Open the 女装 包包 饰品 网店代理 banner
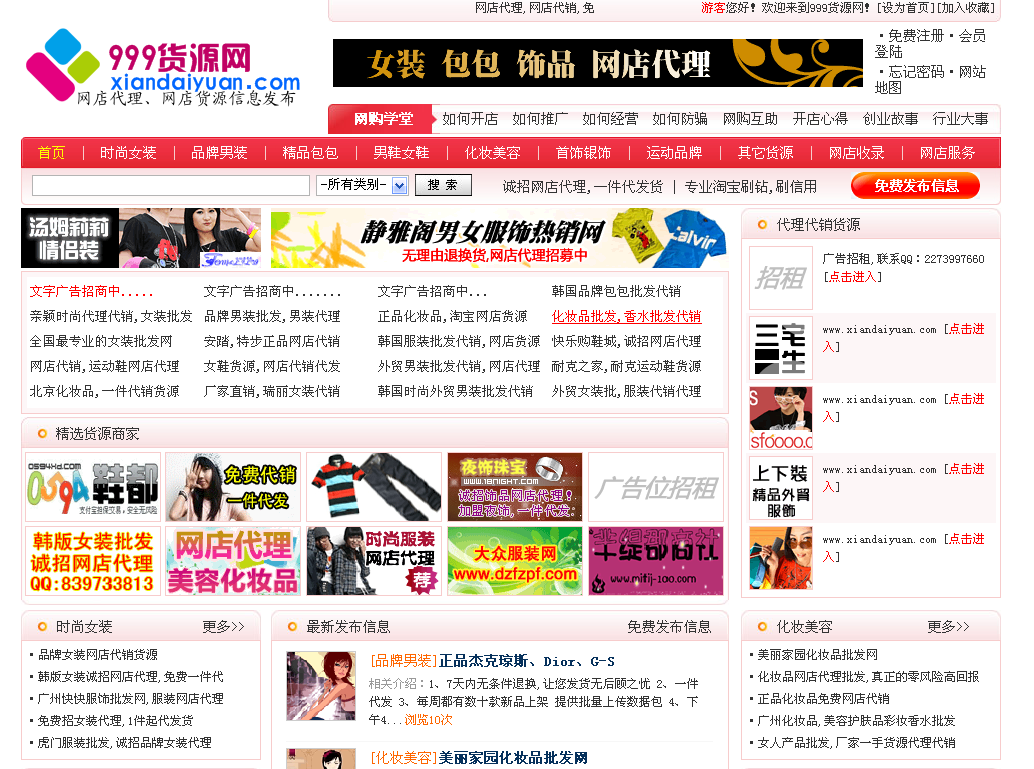 (x=597, y=63)
